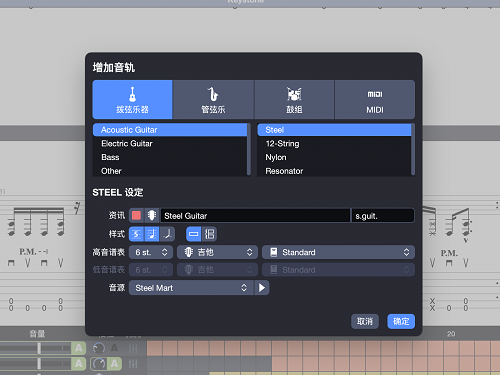Click the 取消 cancel button
The width and height of the screenshot is (500, 375).
pyautogui.click(x=365, y=321)
